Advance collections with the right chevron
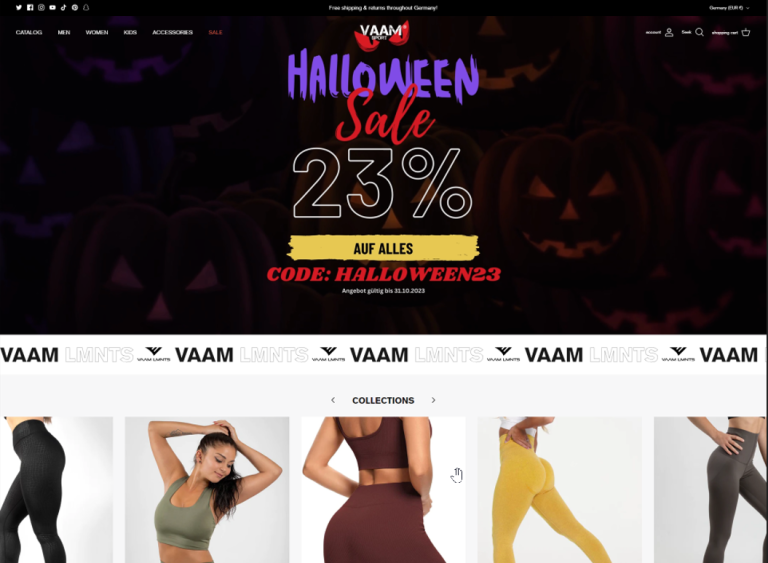The width and height of the screenshot is (768, 563). [433, 400]
